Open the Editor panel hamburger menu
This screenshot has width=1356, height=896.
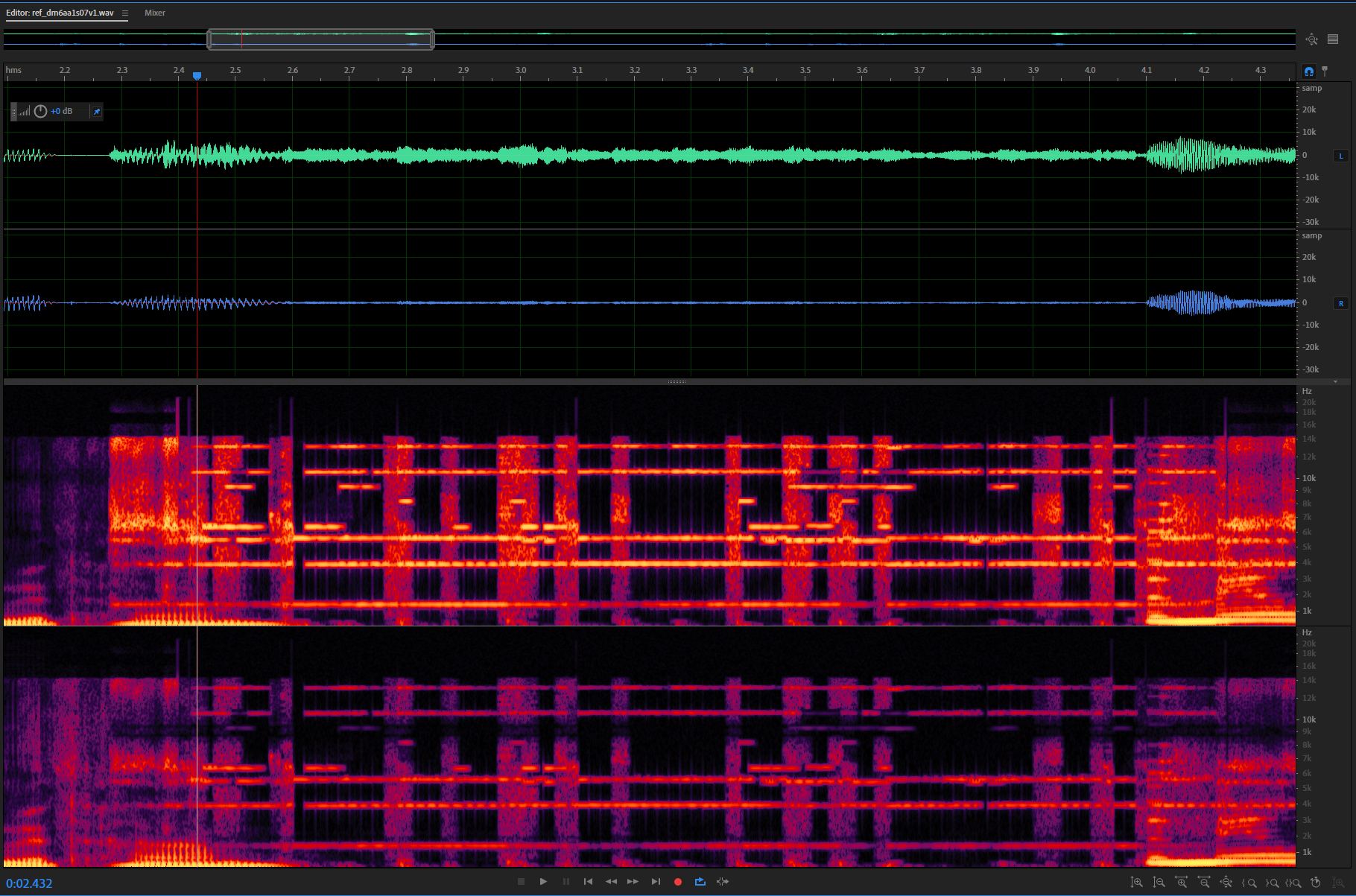point(125,13)
